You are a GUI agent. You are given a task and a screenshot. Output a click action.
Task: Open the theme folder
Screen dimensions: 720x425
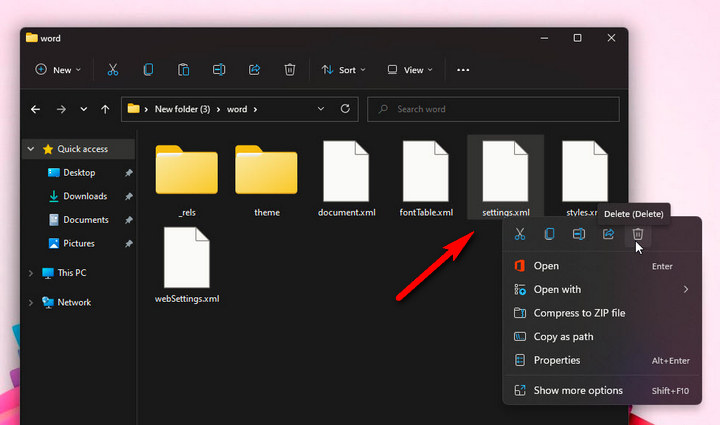(266, 181)
